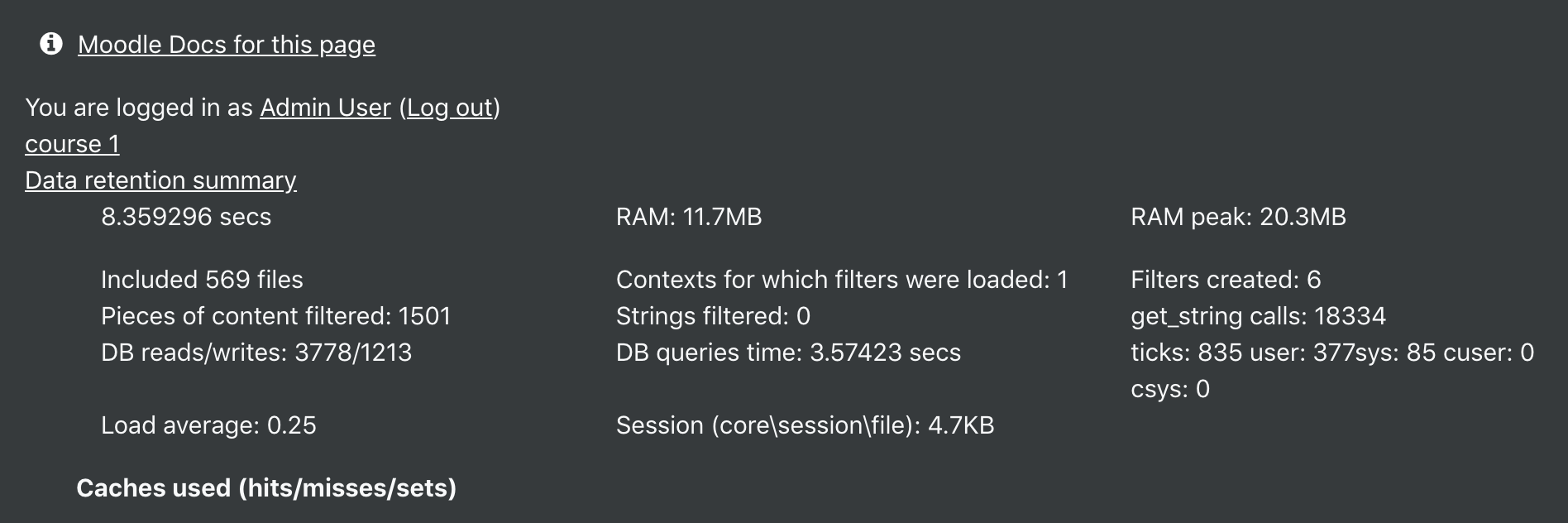
Task: Click the Filters created: 6 text
Action: [x=1226, y=280]
